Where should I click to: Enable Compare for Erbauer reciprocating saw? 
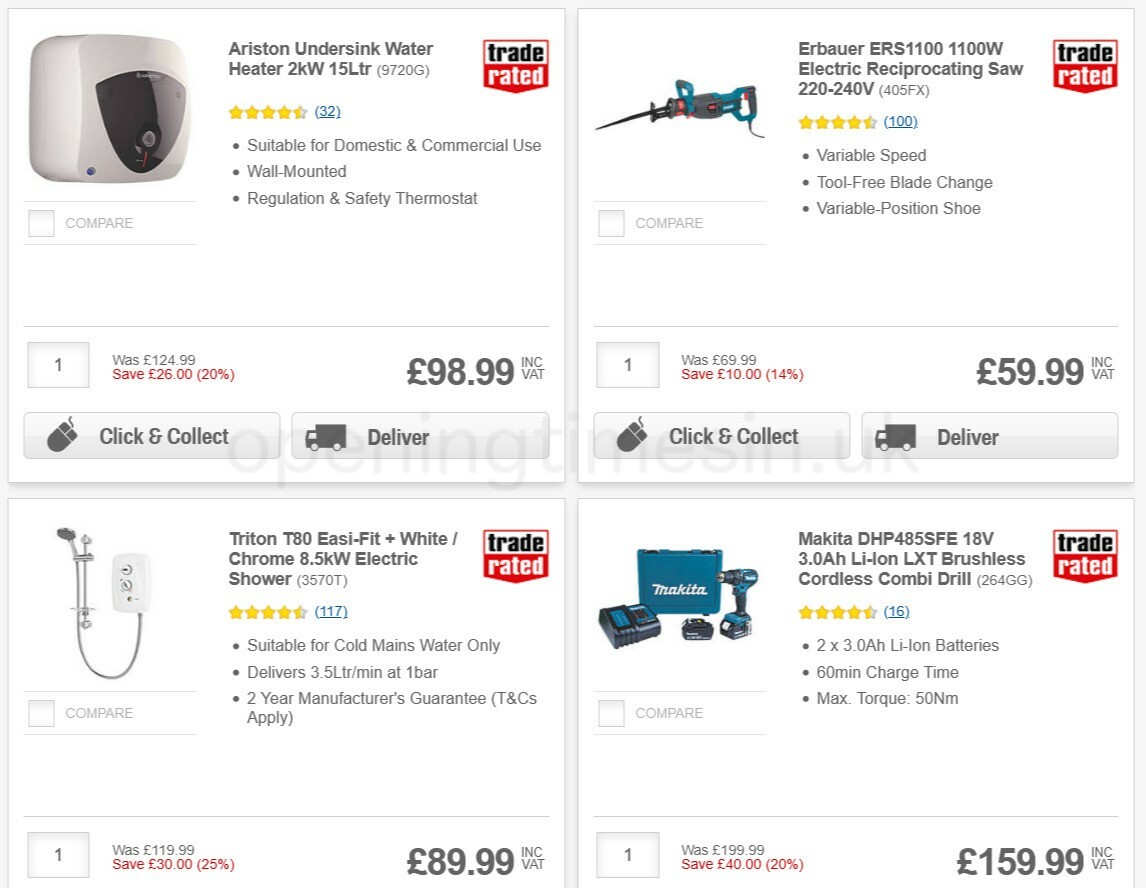[x=610, y=223]
